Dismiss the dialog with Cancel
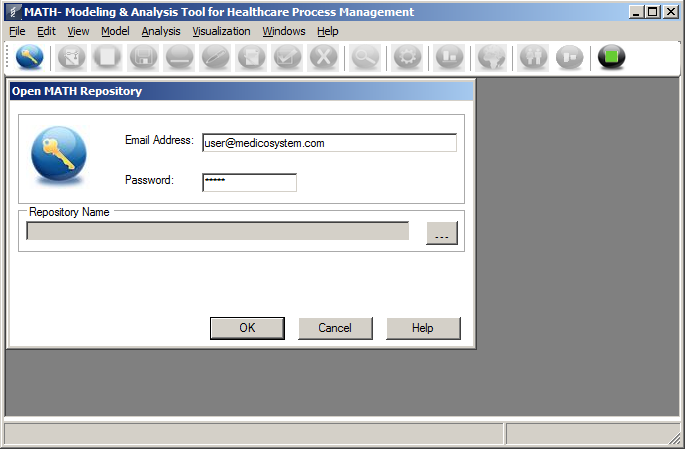Screen dimensions: 686x450 point(335,328)
